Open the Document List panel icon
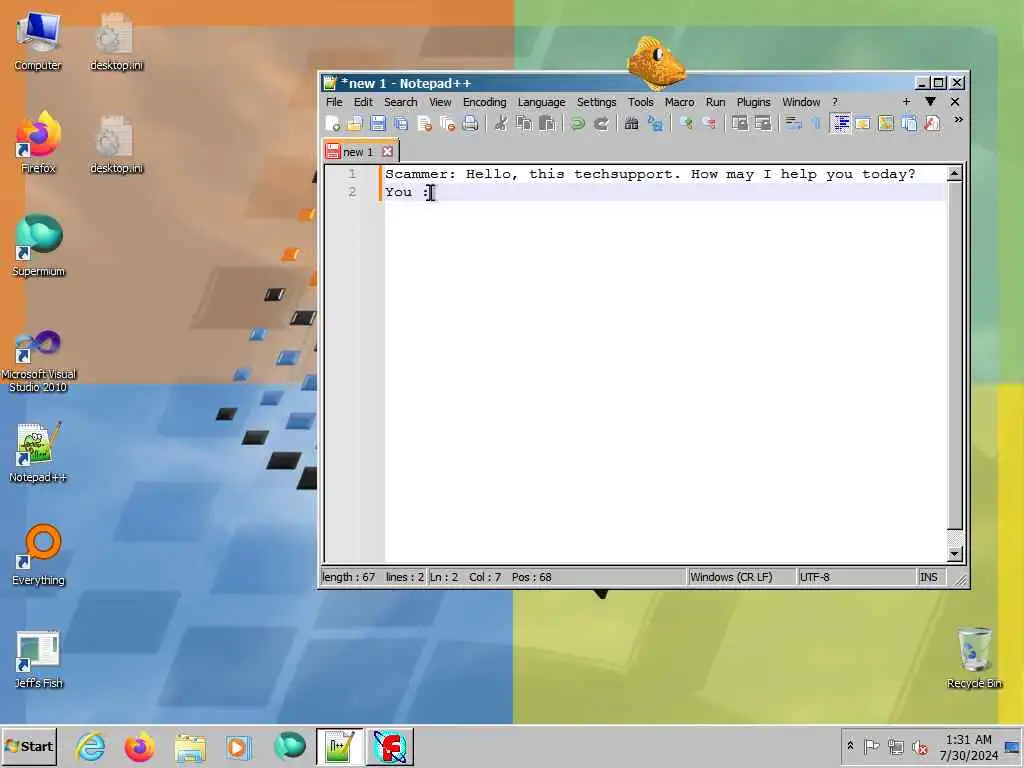 [x=909, y=123]
